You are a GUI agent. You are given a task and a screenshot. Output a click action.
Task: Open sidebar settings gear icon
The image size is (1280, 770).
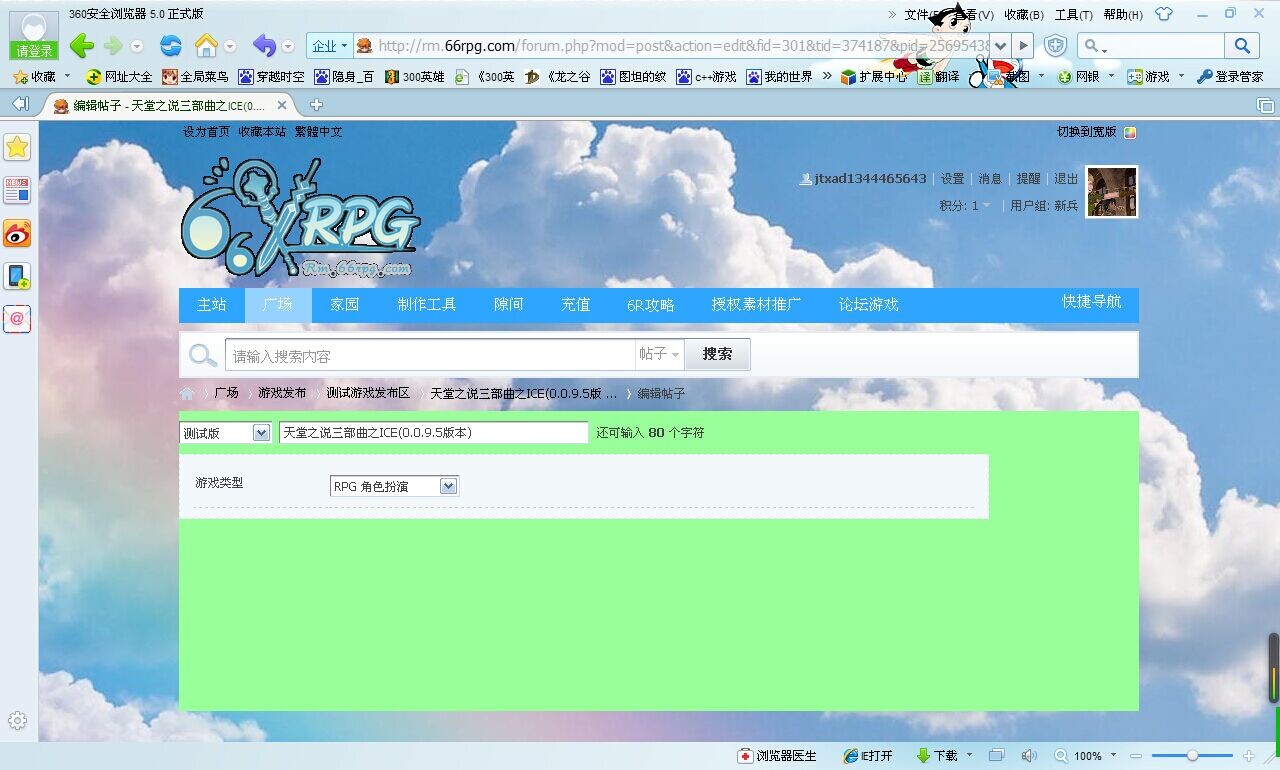(x=17, y=720)
